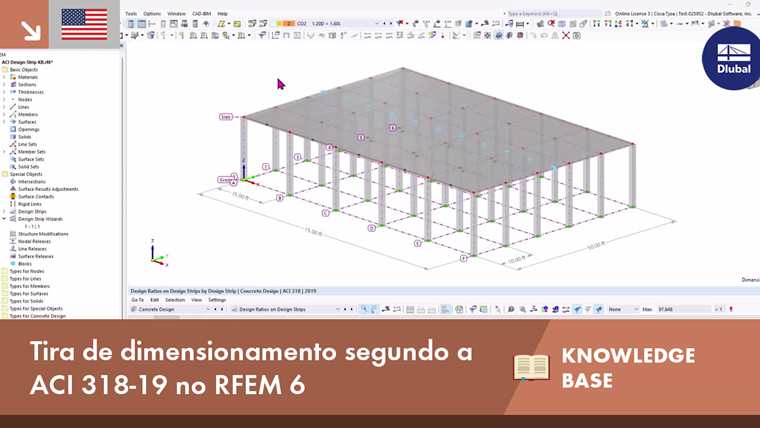This screenshot has height=428, width=760.
Task: Click the '> 1' ratio filter button
Action: (718, 309)
